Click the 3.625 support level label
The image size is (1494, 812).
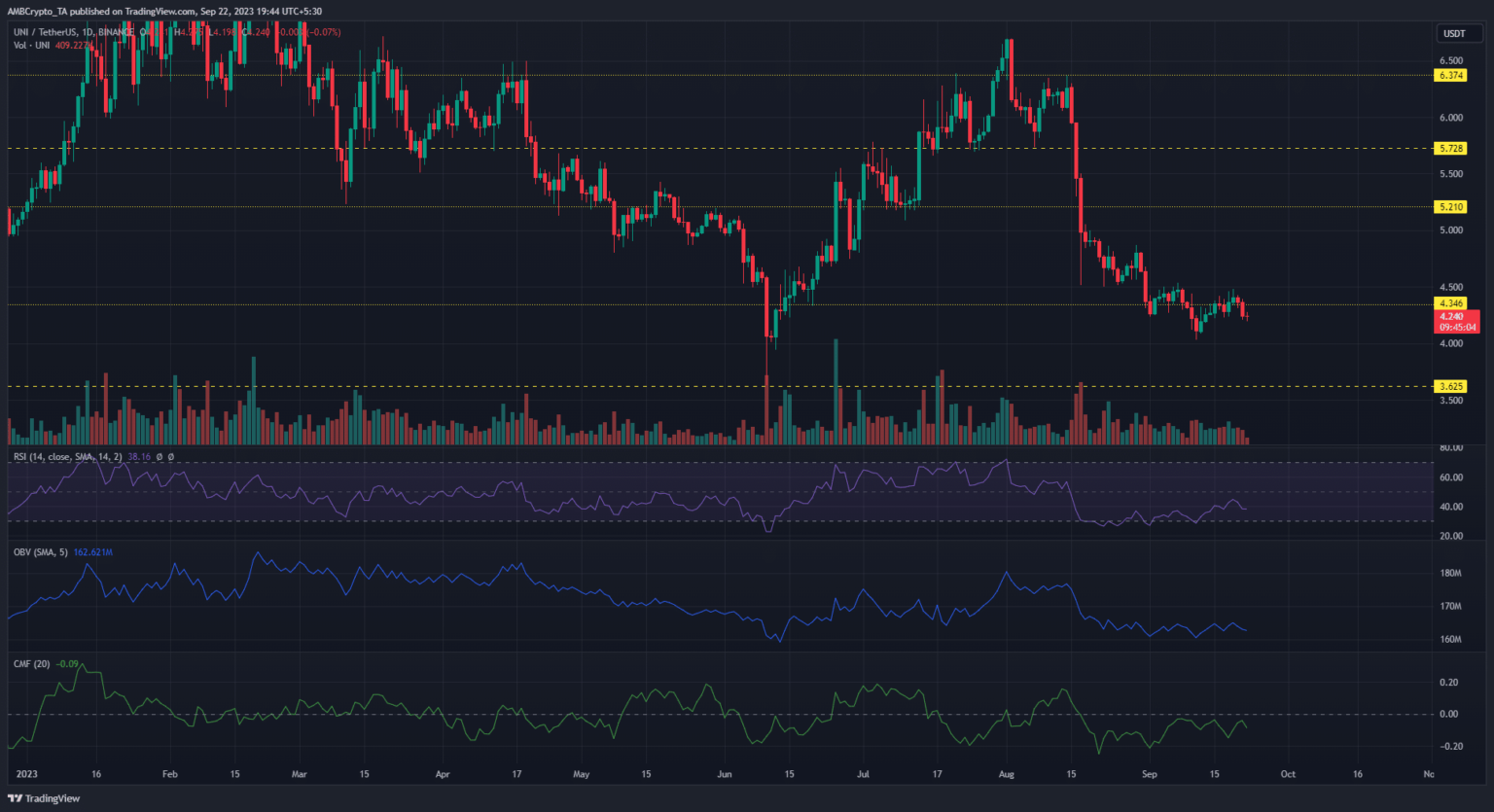[1450, 386]
